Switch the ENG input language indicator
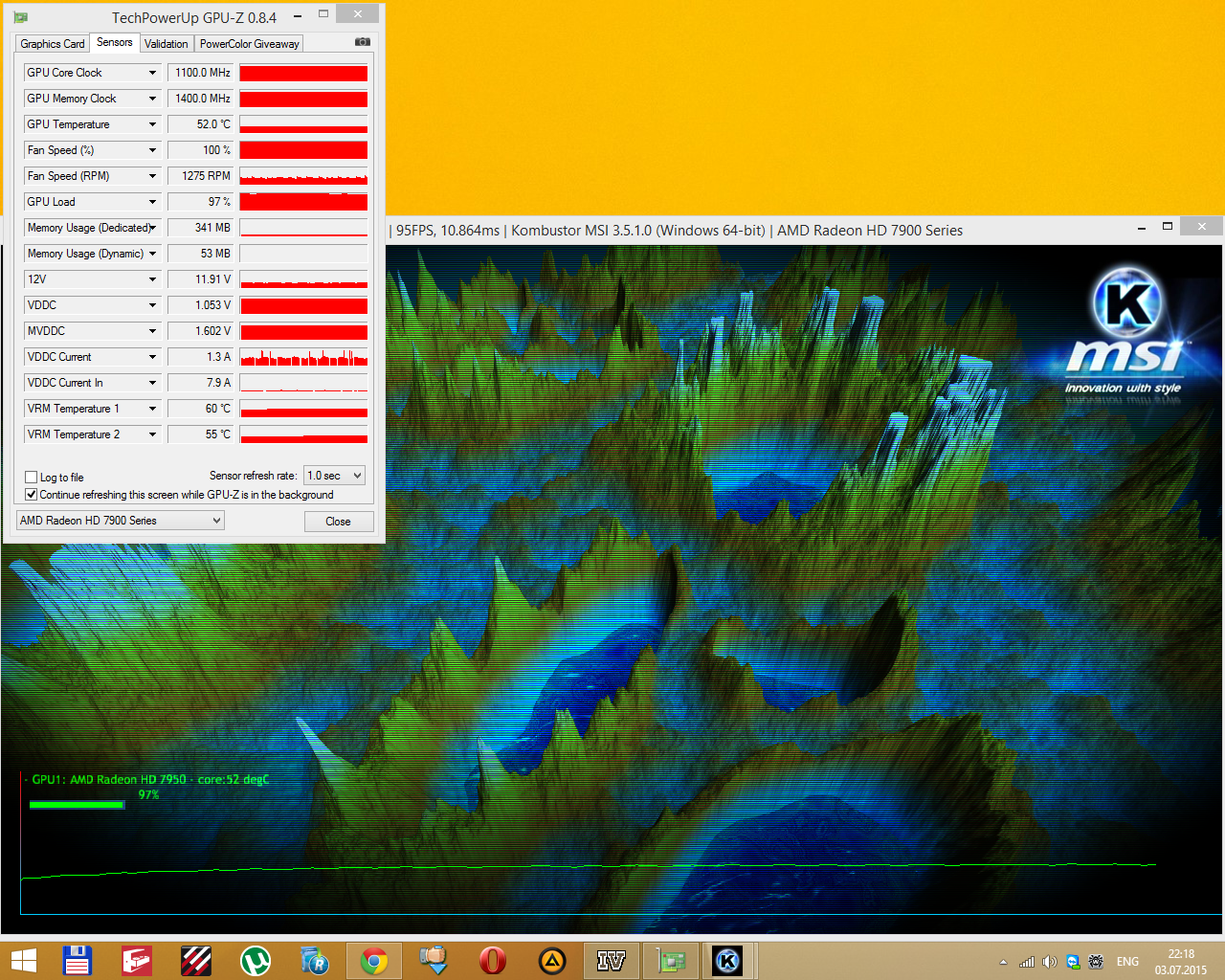 tap(1128, 962)
